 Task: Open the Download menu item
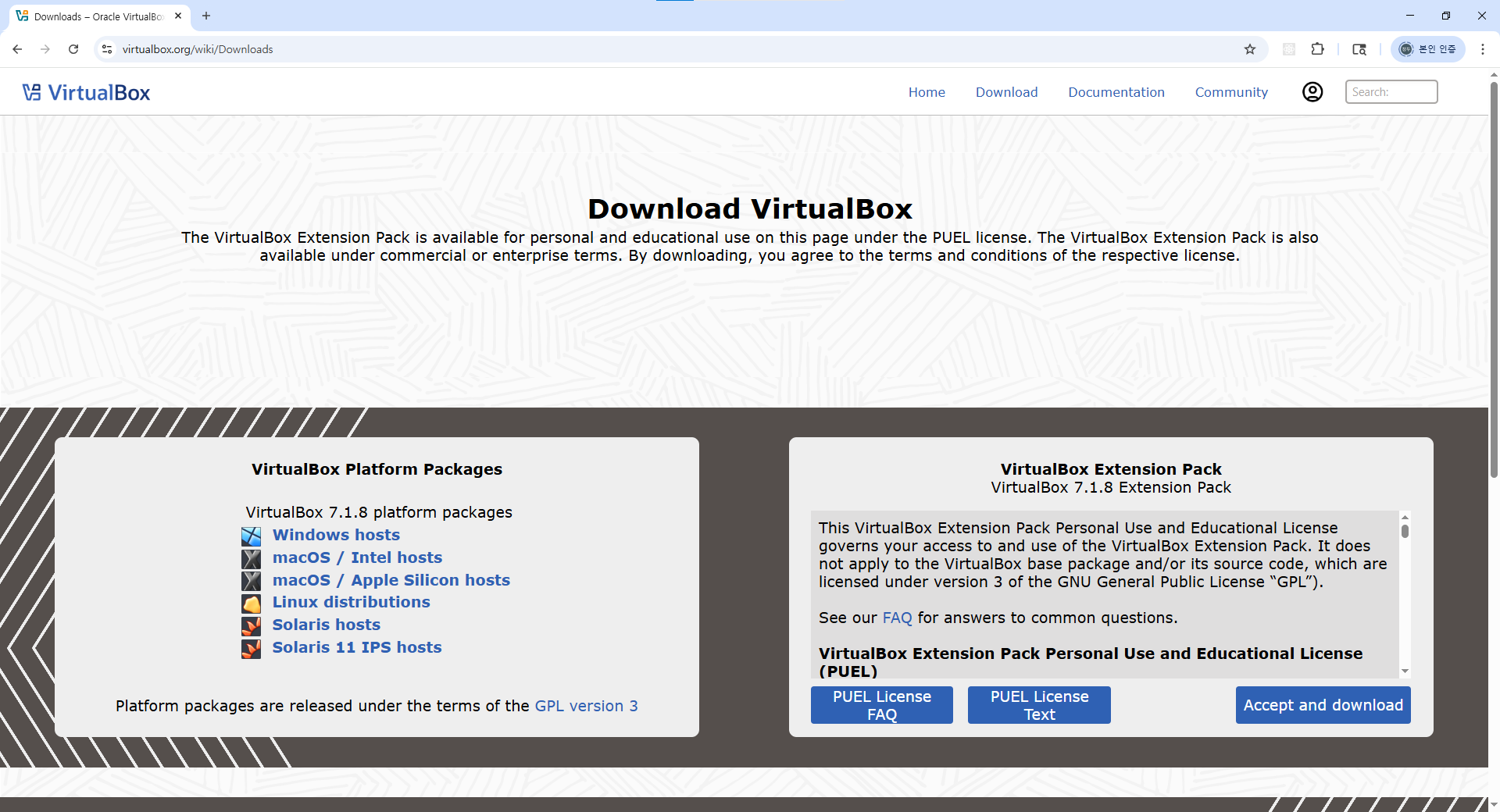[x=1006, y=92]
